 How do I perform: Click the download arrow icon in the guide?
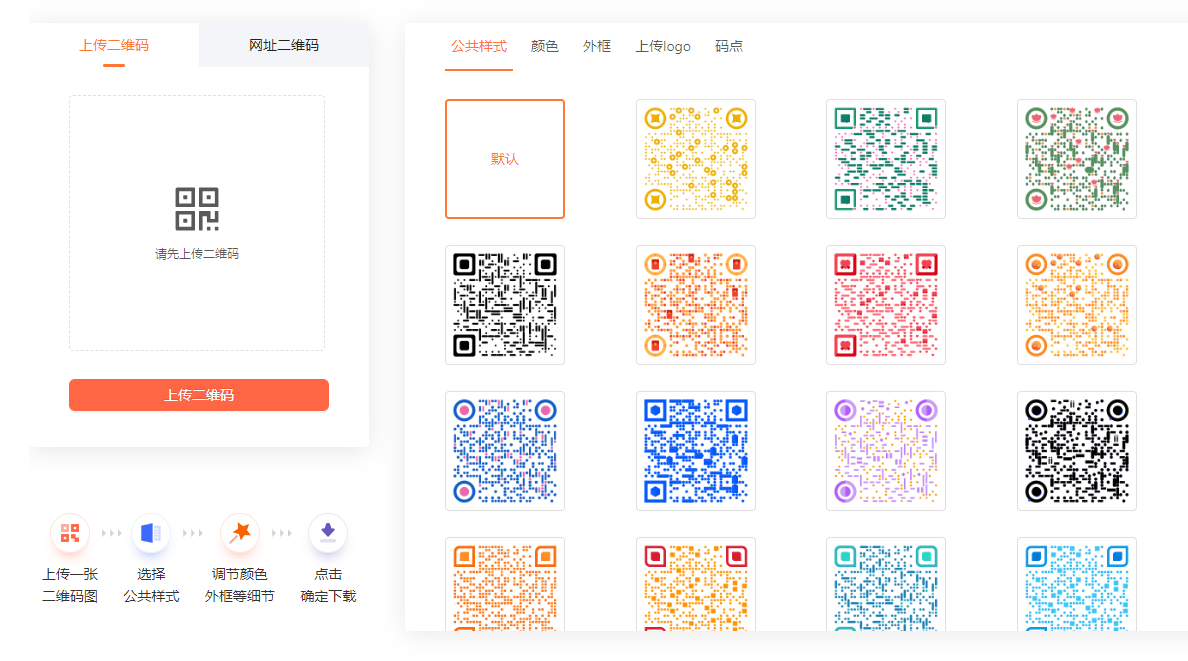(328, 533)
